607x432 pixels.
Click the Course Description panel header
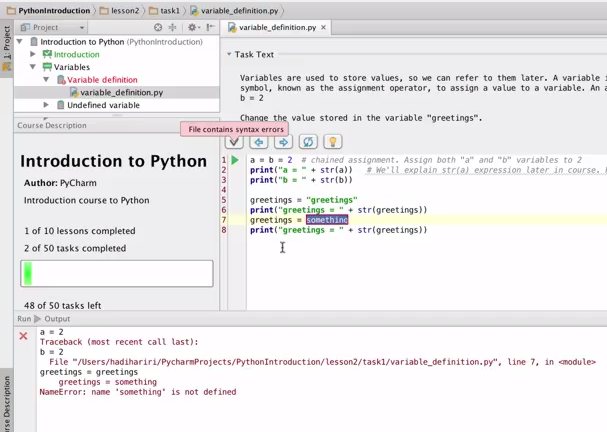117,125
